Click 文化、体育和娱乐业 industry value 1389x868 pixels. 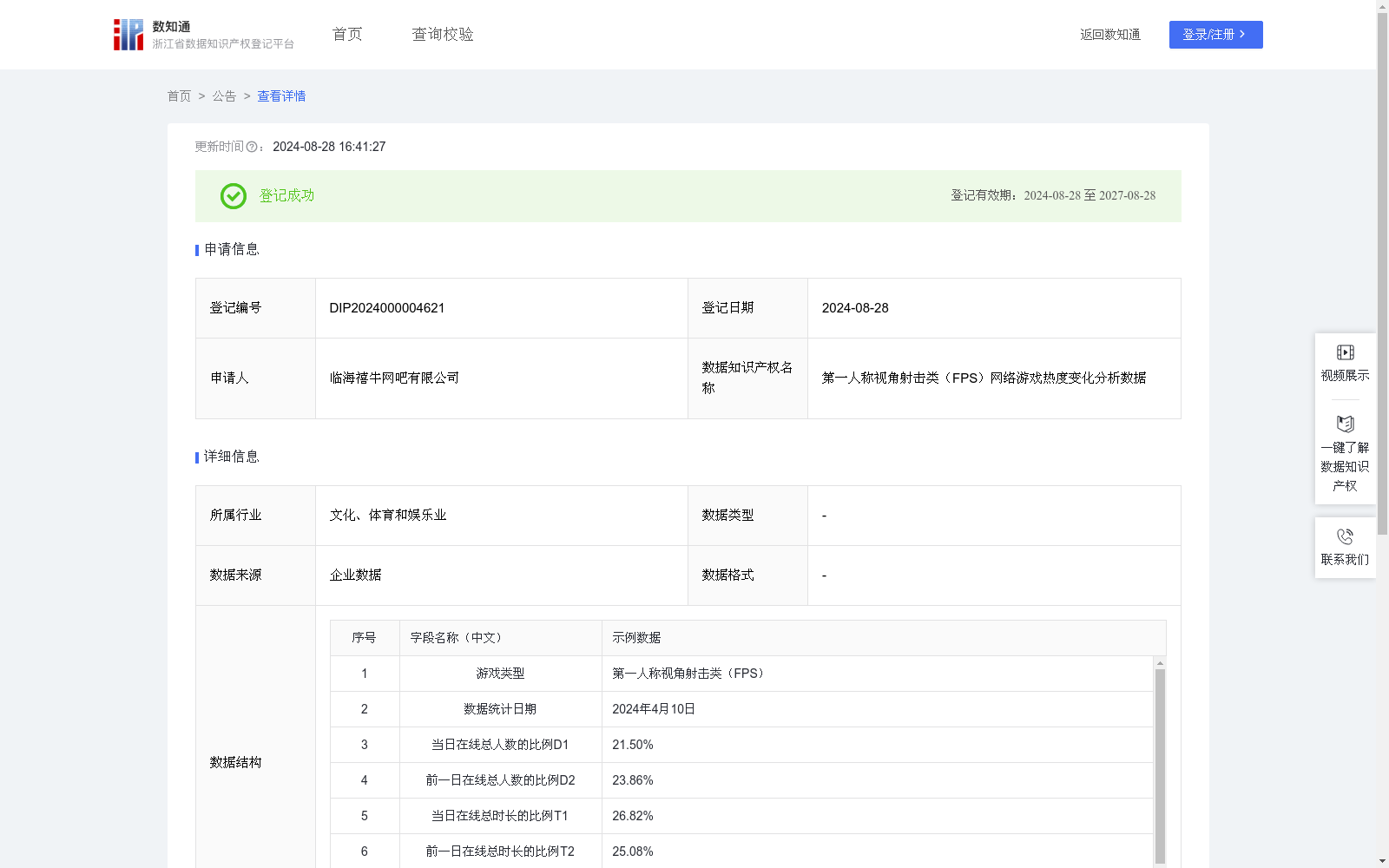click(x=388, y=516)
